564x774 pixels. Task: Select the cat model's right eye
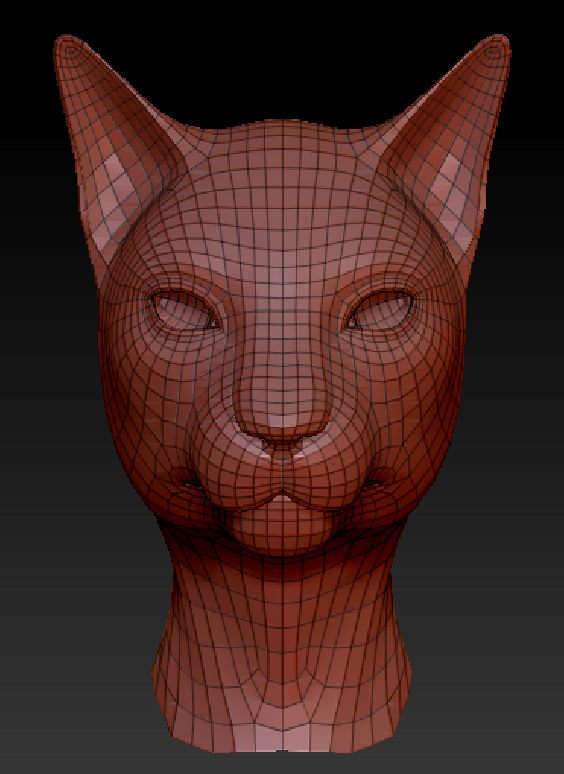click(380, 310)
